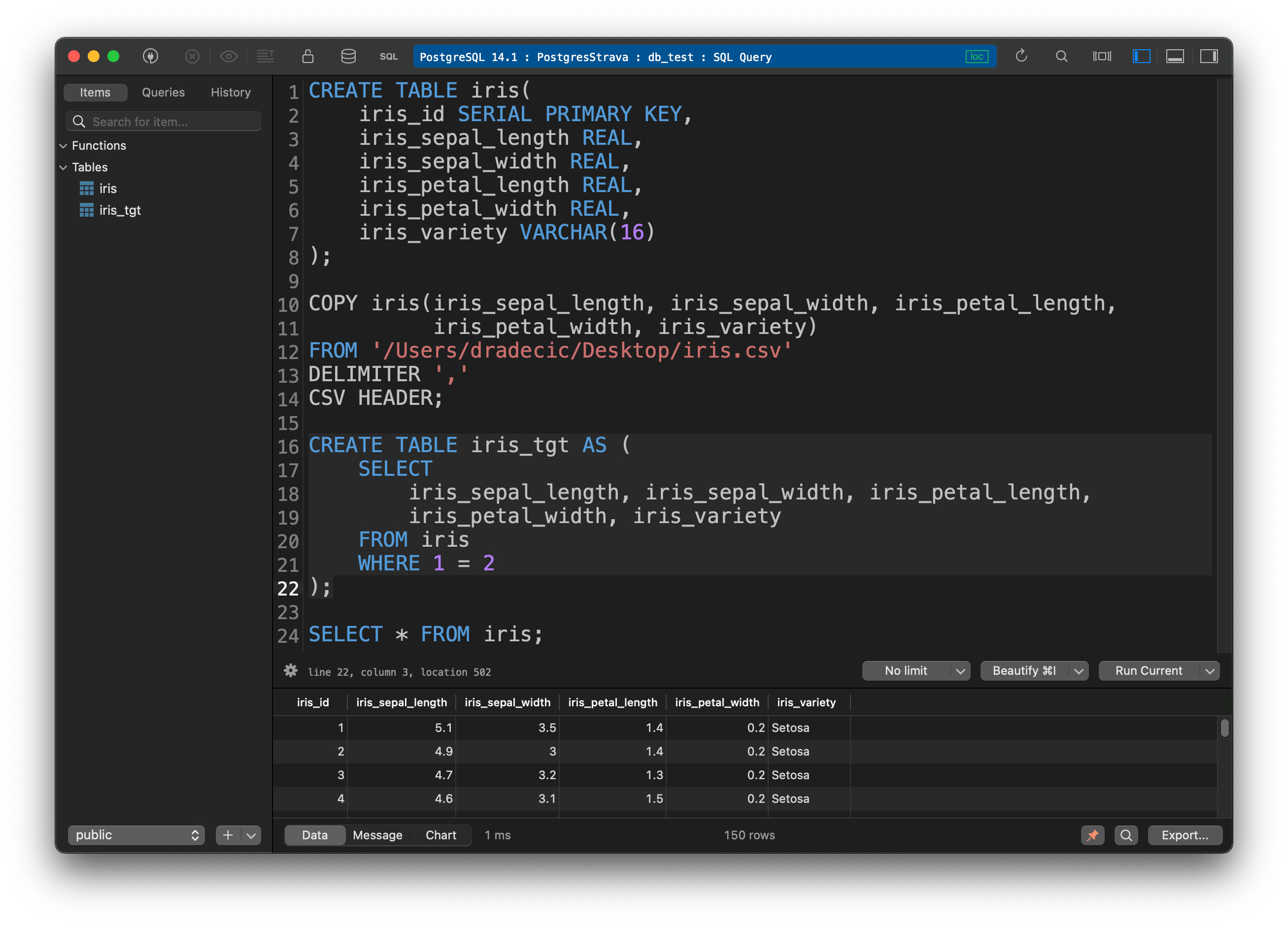Open the database switcher icon in toolbar
Image resolution: width=1288 pixels, height=926 pixels.
348,56
